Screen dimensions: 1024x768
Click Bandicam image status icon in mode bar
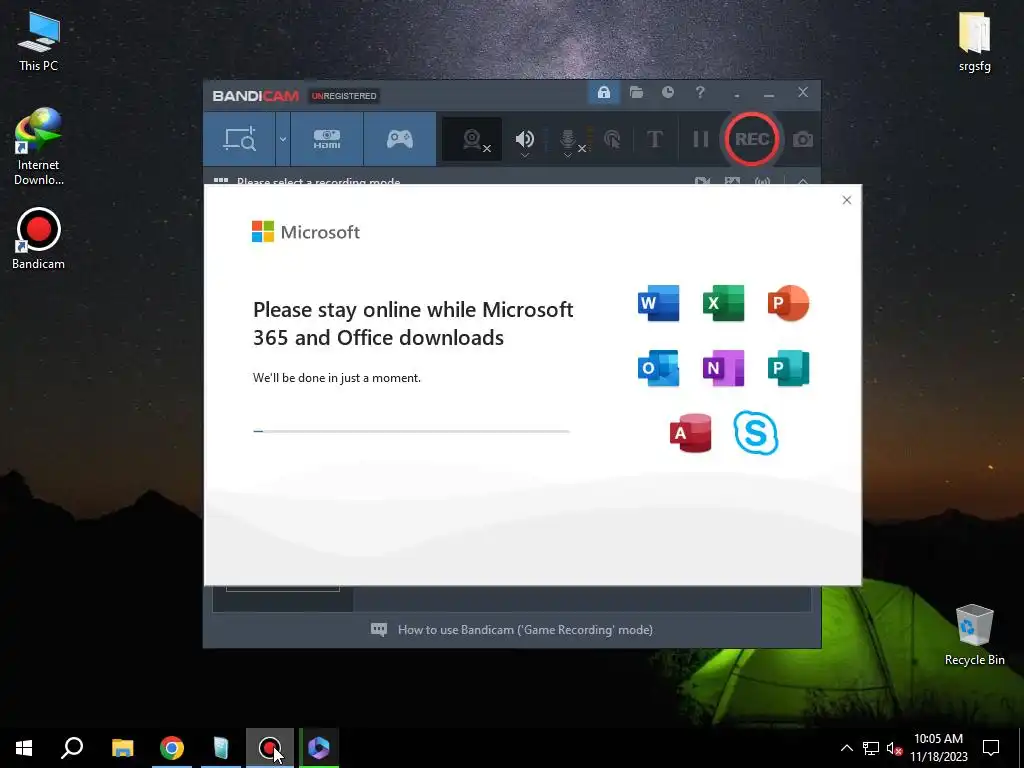pos(732,181)
